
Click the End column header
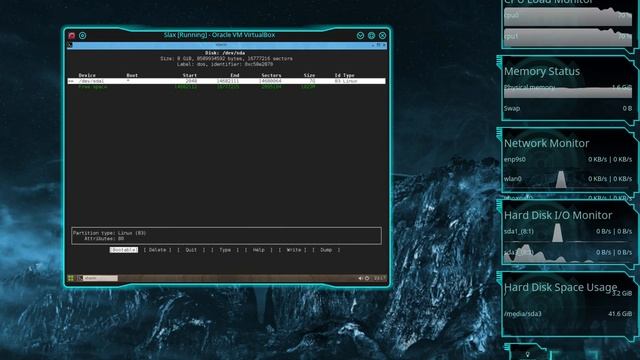click(x=235, y=76)
